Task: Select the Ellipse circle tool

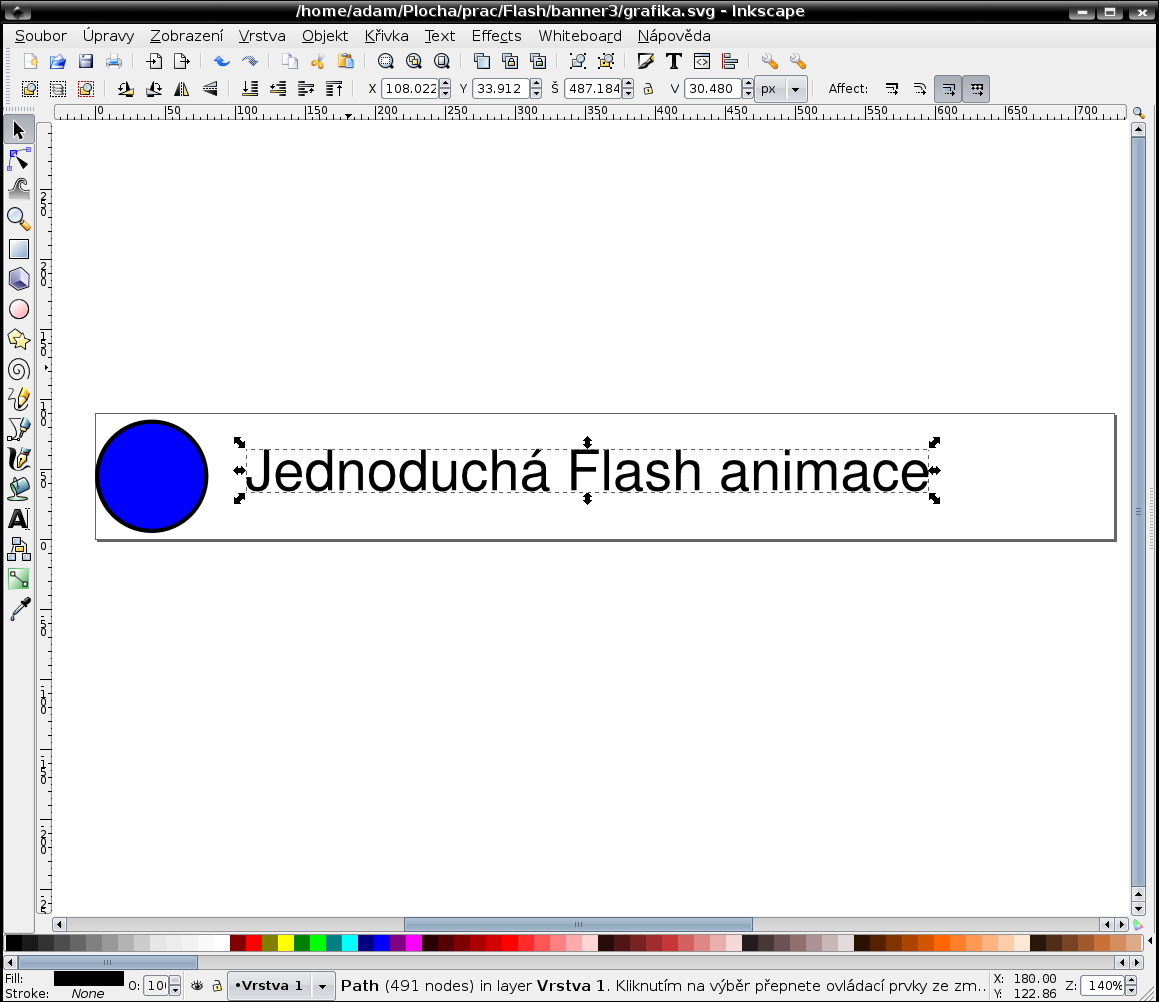Action: tap(18, 309)
